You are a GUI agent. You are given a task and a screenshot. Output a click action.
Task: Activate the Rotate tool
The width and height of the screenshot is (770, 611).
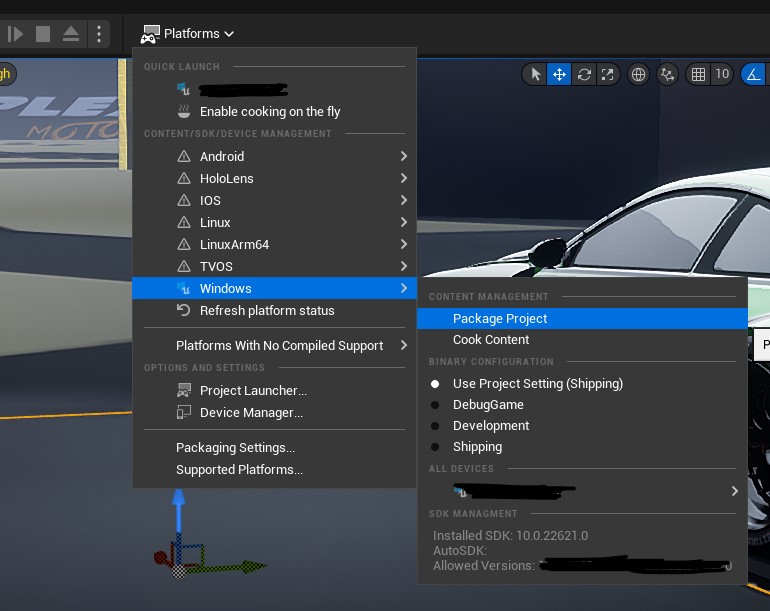584,74
